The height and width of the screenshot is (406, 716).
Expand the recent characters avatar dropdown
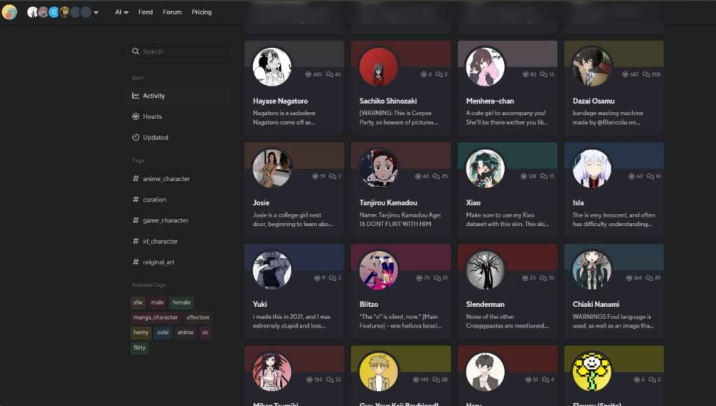tap(96, 13)
